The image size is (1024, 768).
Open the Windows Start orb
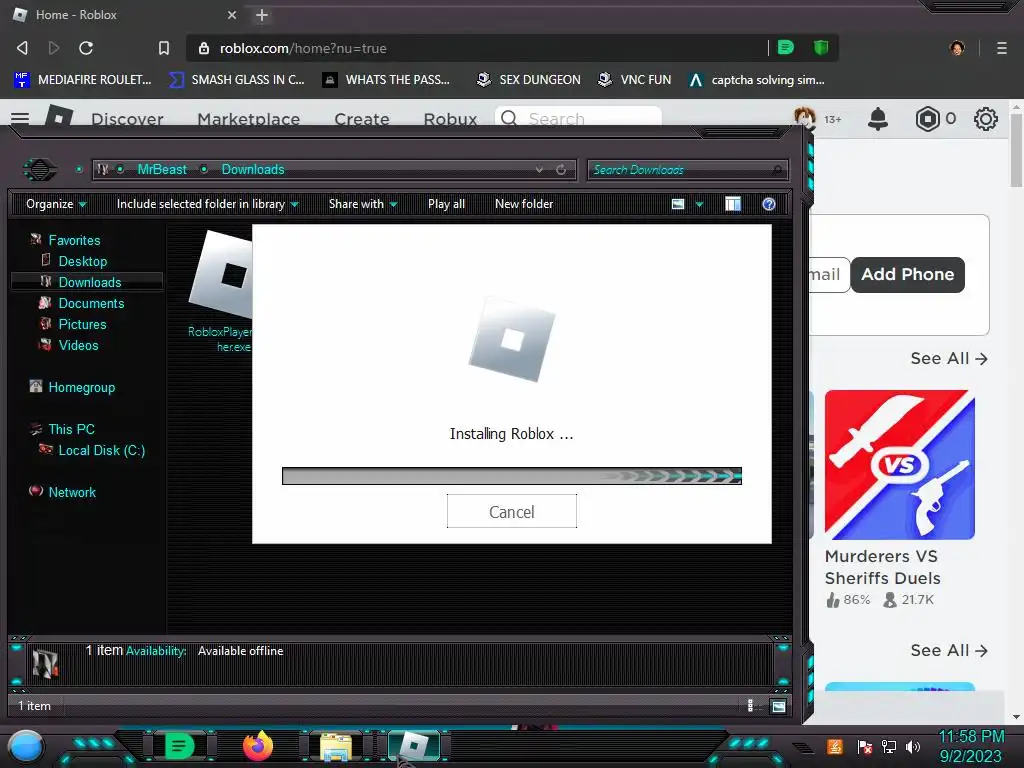26,748
